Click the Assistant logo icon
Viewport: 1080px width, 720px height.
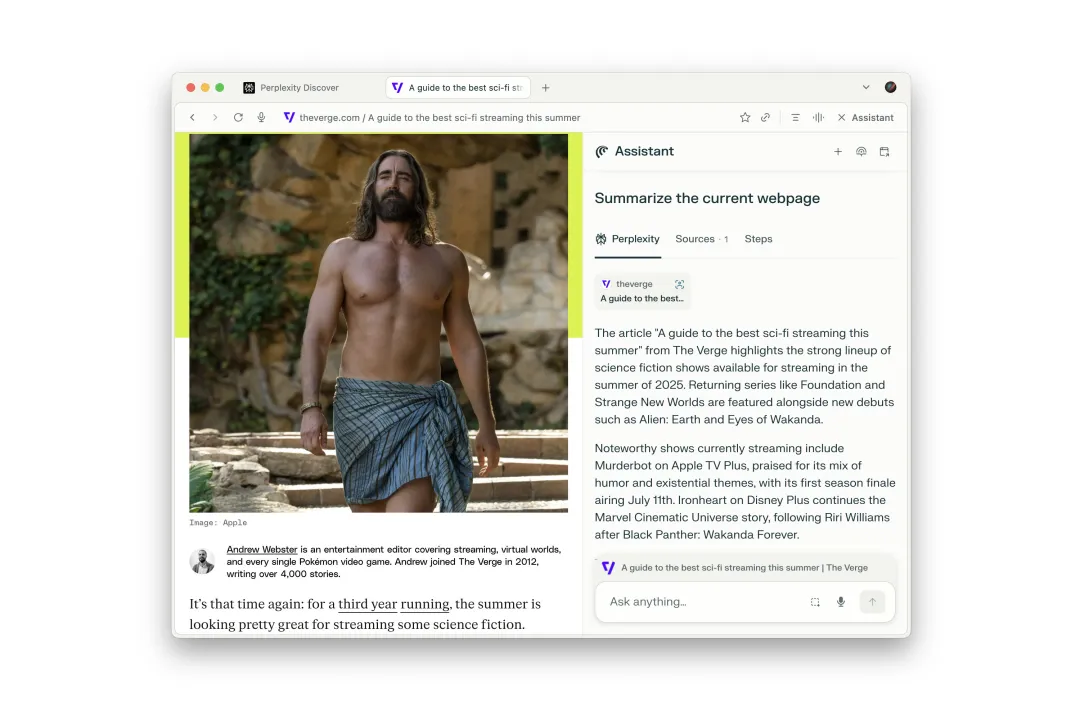602,152
